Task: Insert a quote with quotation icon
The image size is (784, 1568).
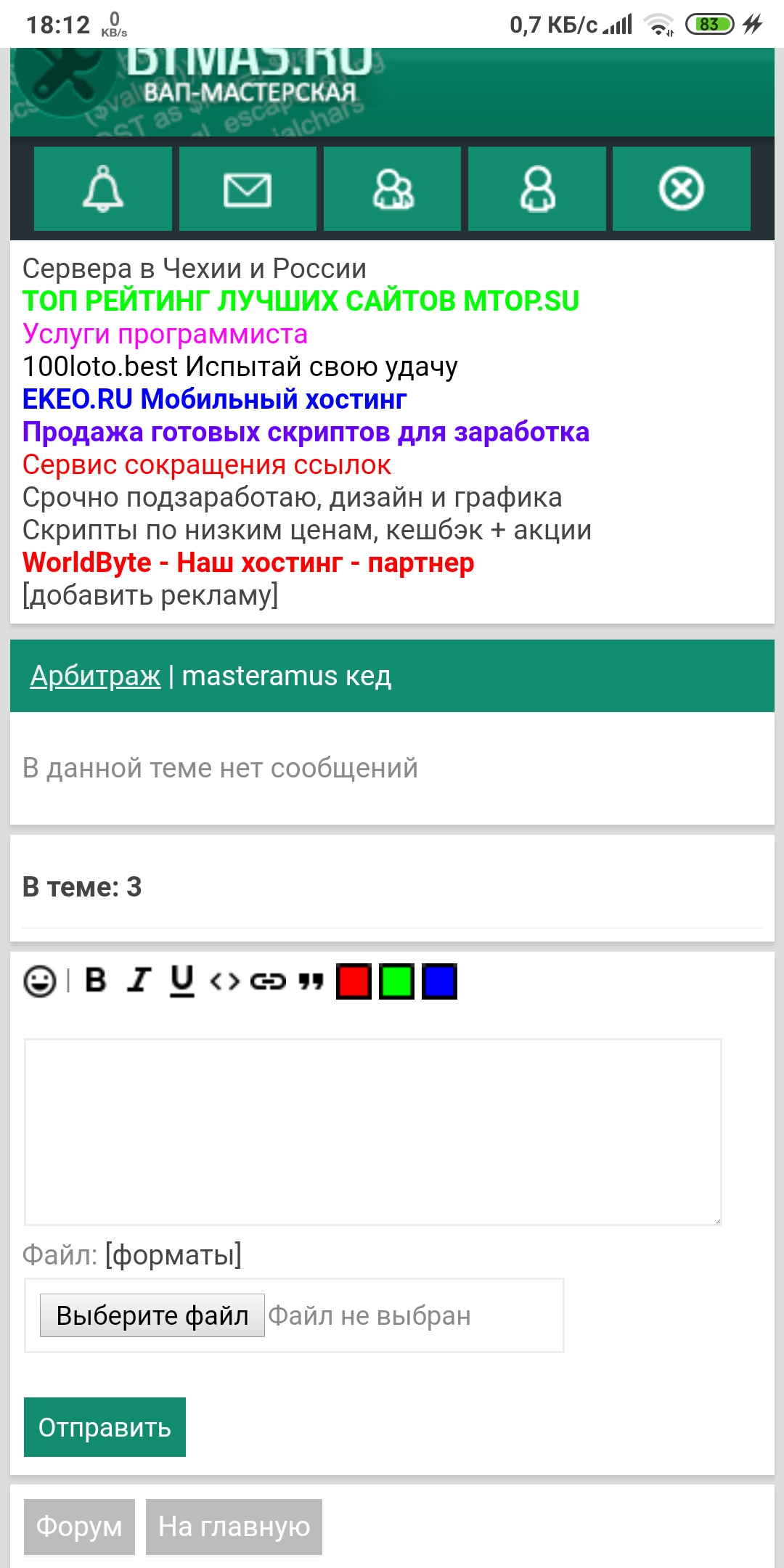Action: [x=311, y=981]
